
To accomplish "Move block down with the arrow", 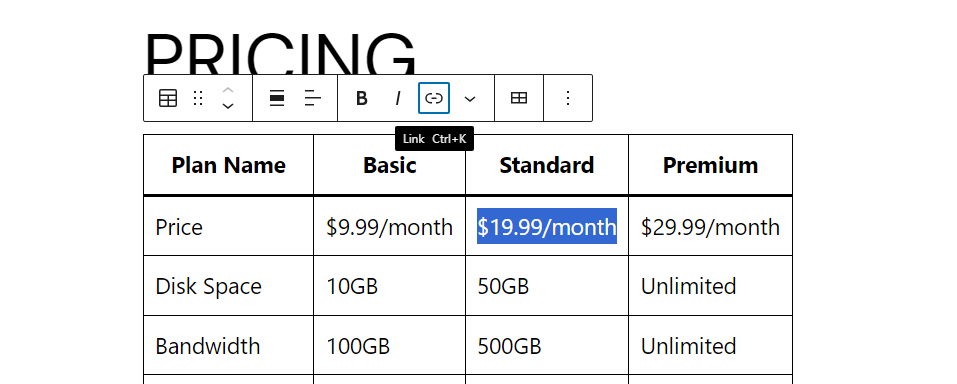I will pyautogui.click(x=228, y=106).
